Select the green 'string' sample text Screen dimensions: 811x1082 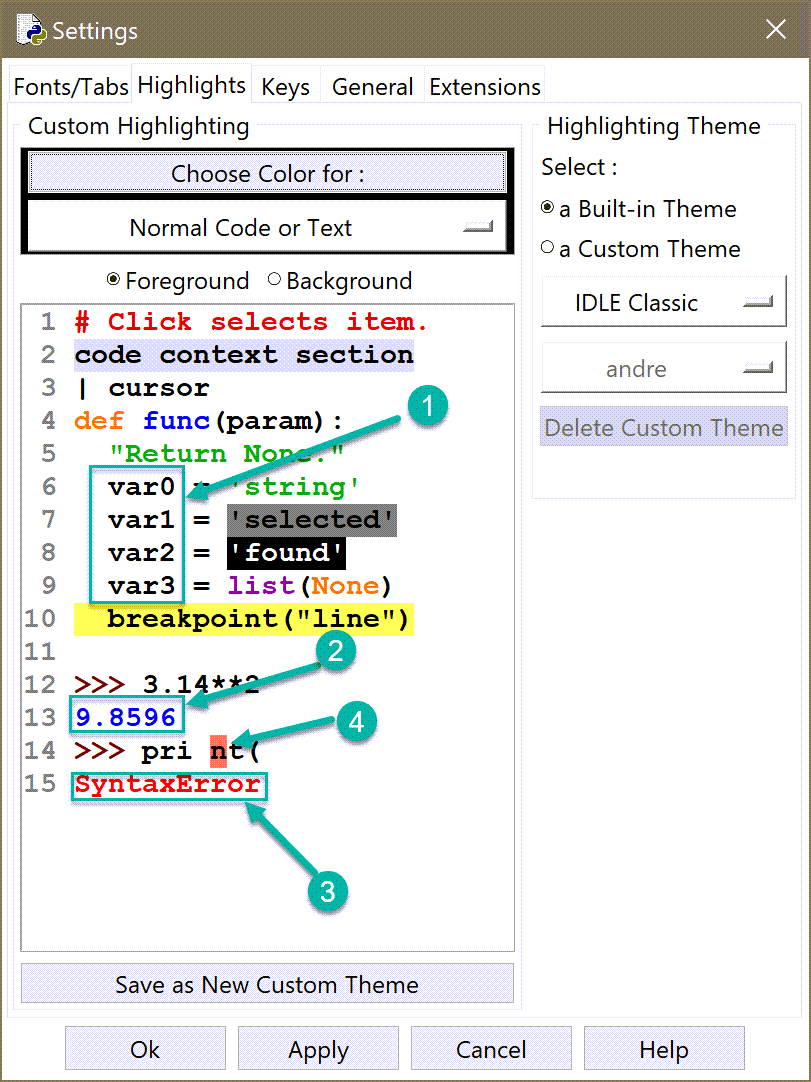coord(295,487)
